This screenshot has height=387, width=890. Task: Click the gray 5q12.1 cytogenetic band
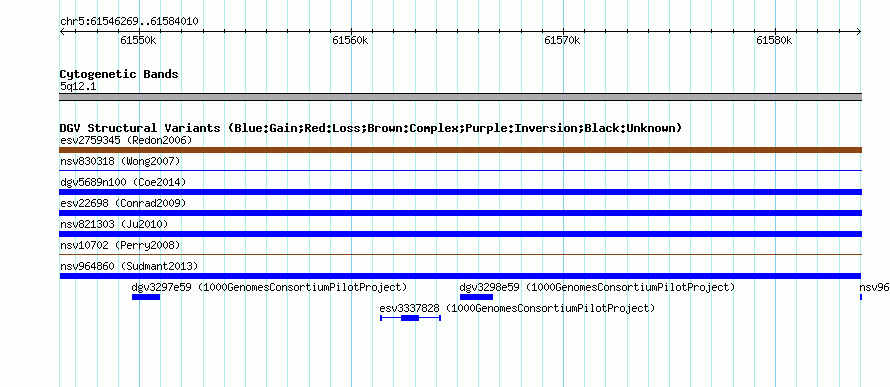460,97
